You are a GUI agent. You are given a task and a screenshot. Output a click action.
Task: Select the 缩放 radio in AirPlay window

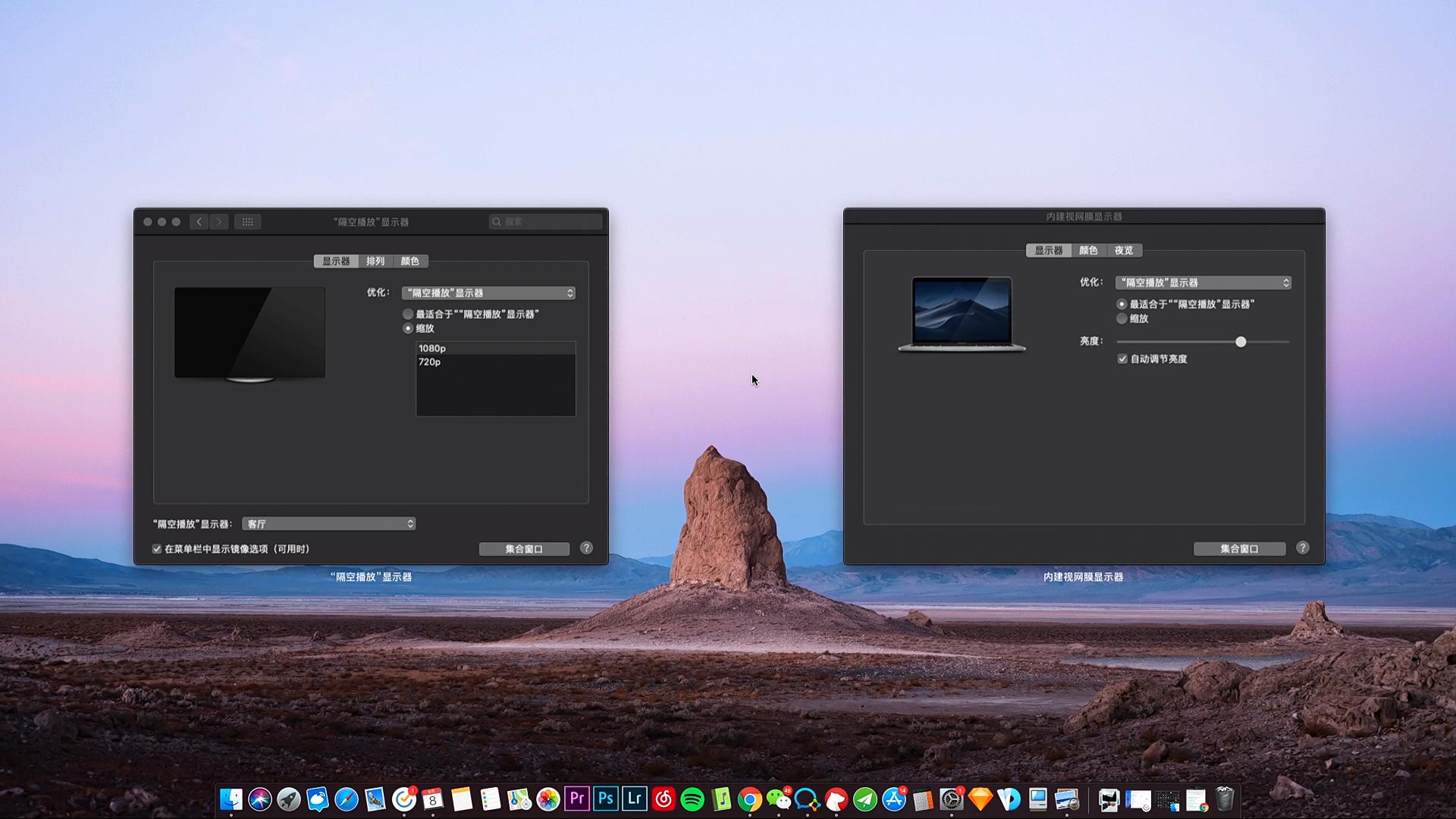click(x=409, y=328)
